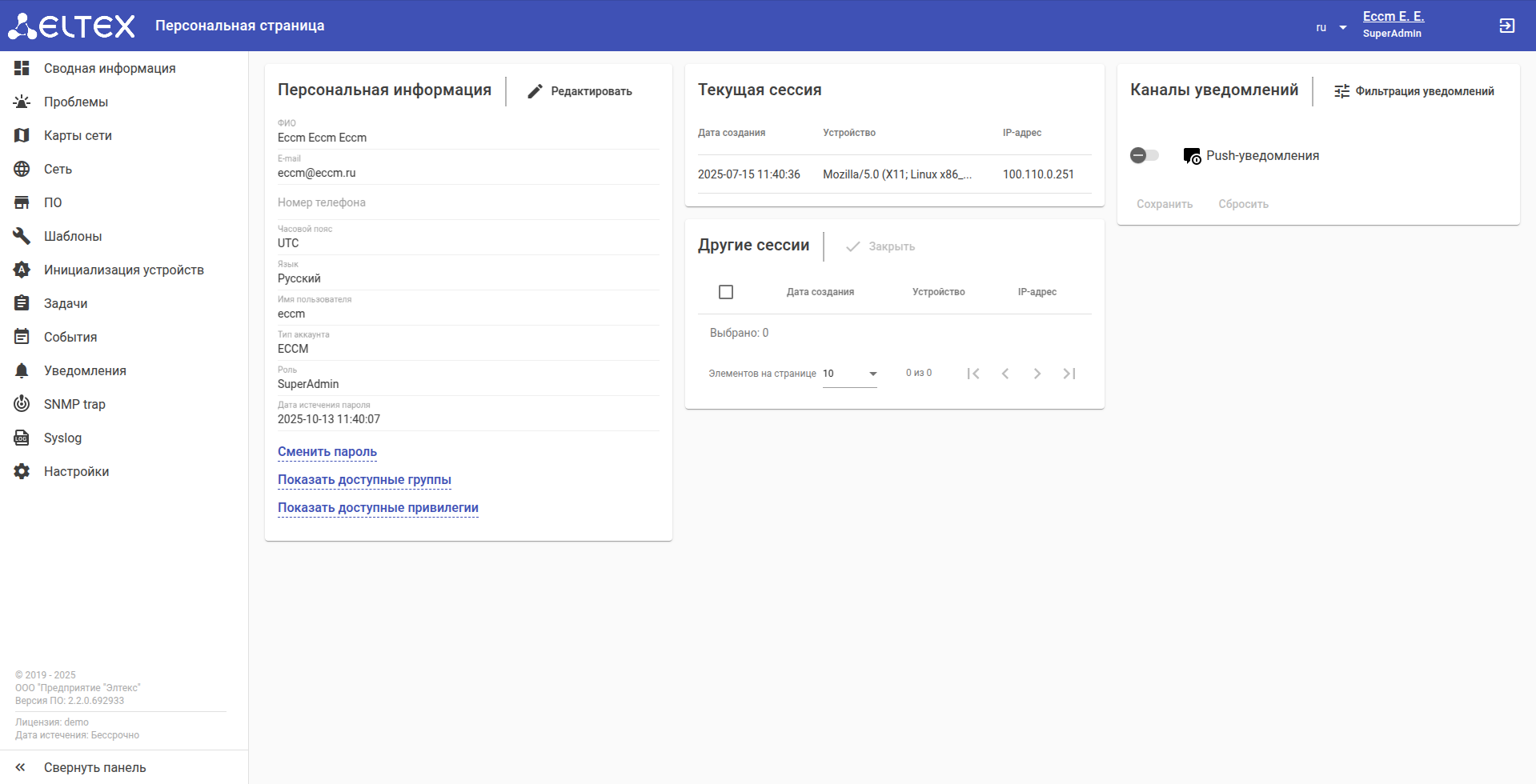Viewport: 1536px width, 784px height.
Task: Click the logout icon in the header
Action: coord(1506,26)
